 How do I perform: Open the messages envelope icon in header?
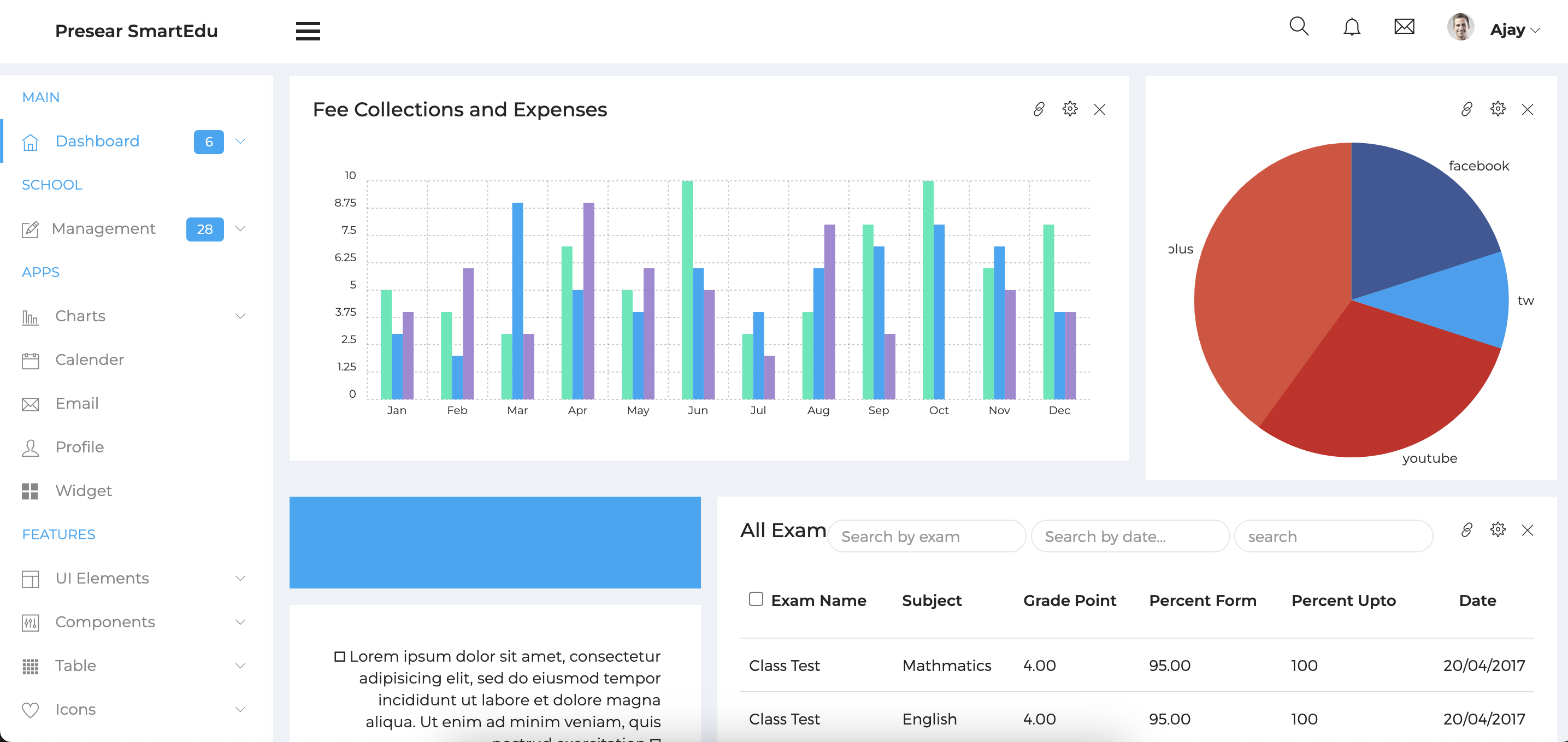pyautogui.click(x=1404, y=27)
